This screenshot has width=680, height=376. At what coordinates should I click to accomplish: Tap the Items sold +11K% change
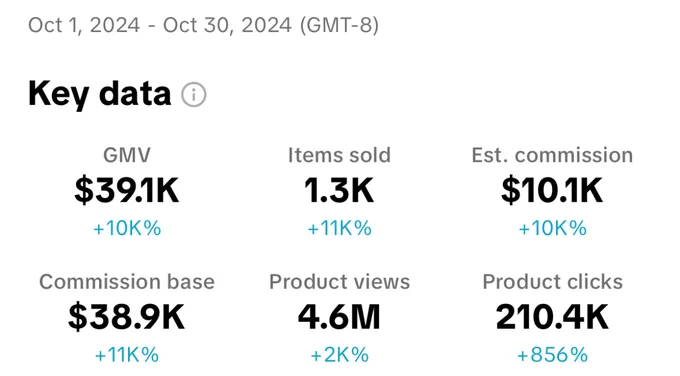pyautogui.click(x=340, y=228)
